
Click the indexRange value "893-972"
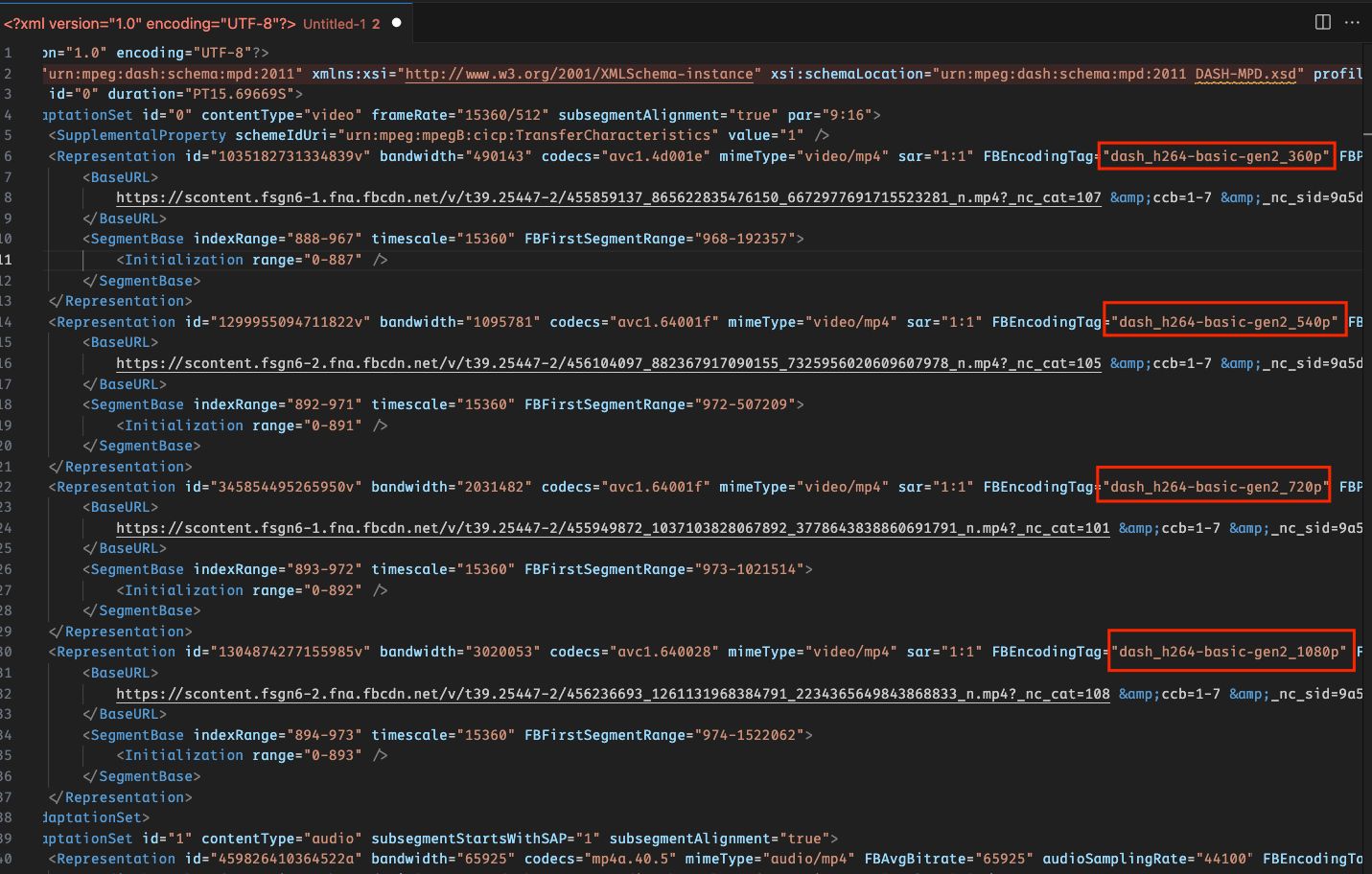(325, 569)
